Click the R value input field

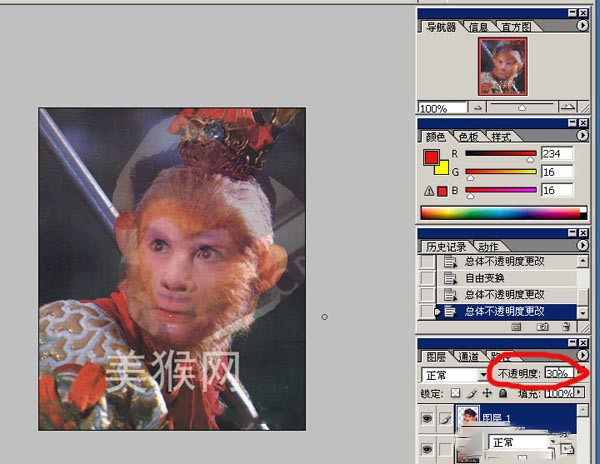pyautogui.click(x=556, y=154)
